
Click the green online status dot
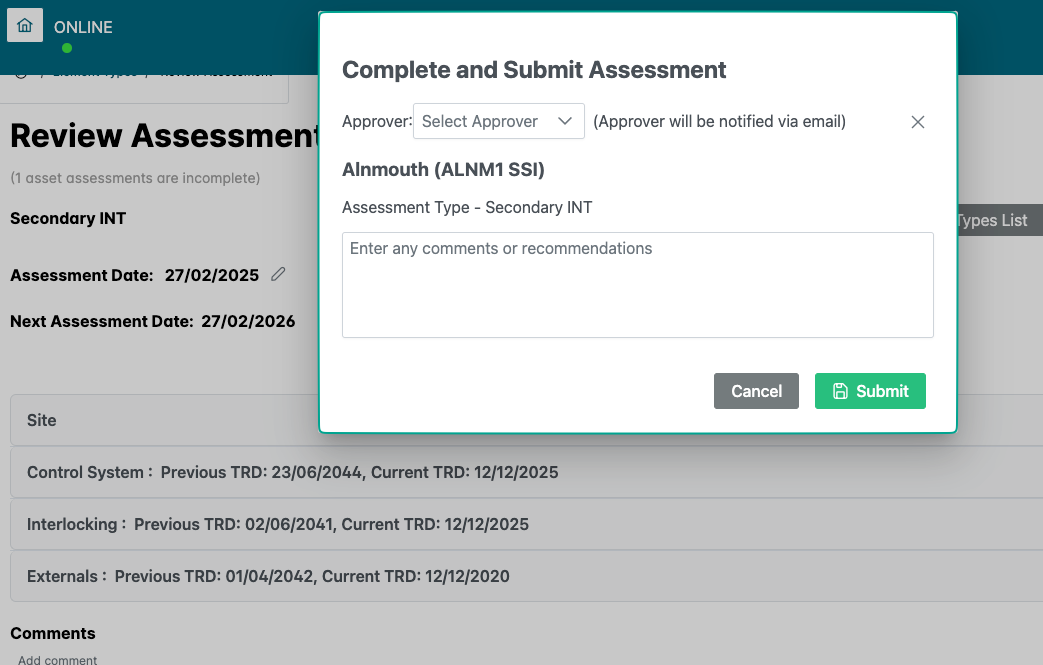pos(67,48)
